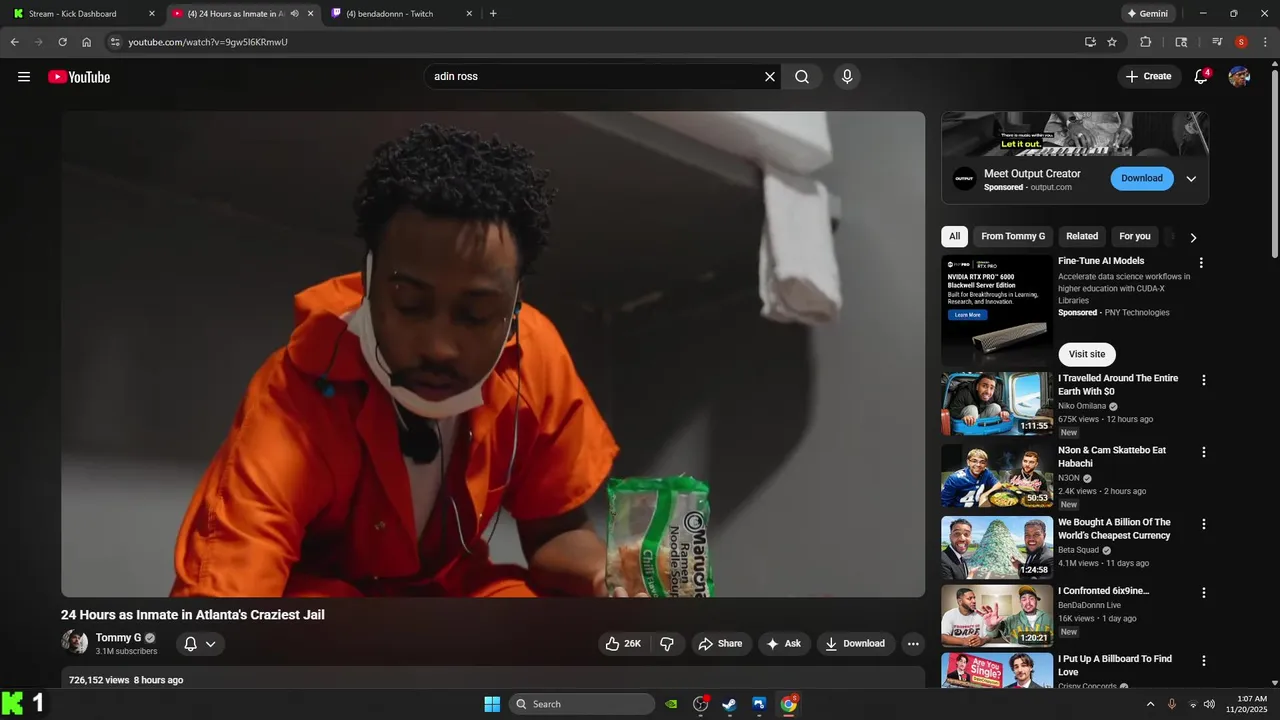Click the Create button
Screen dimensions: 1280x720
click(x=1148, y=76)
